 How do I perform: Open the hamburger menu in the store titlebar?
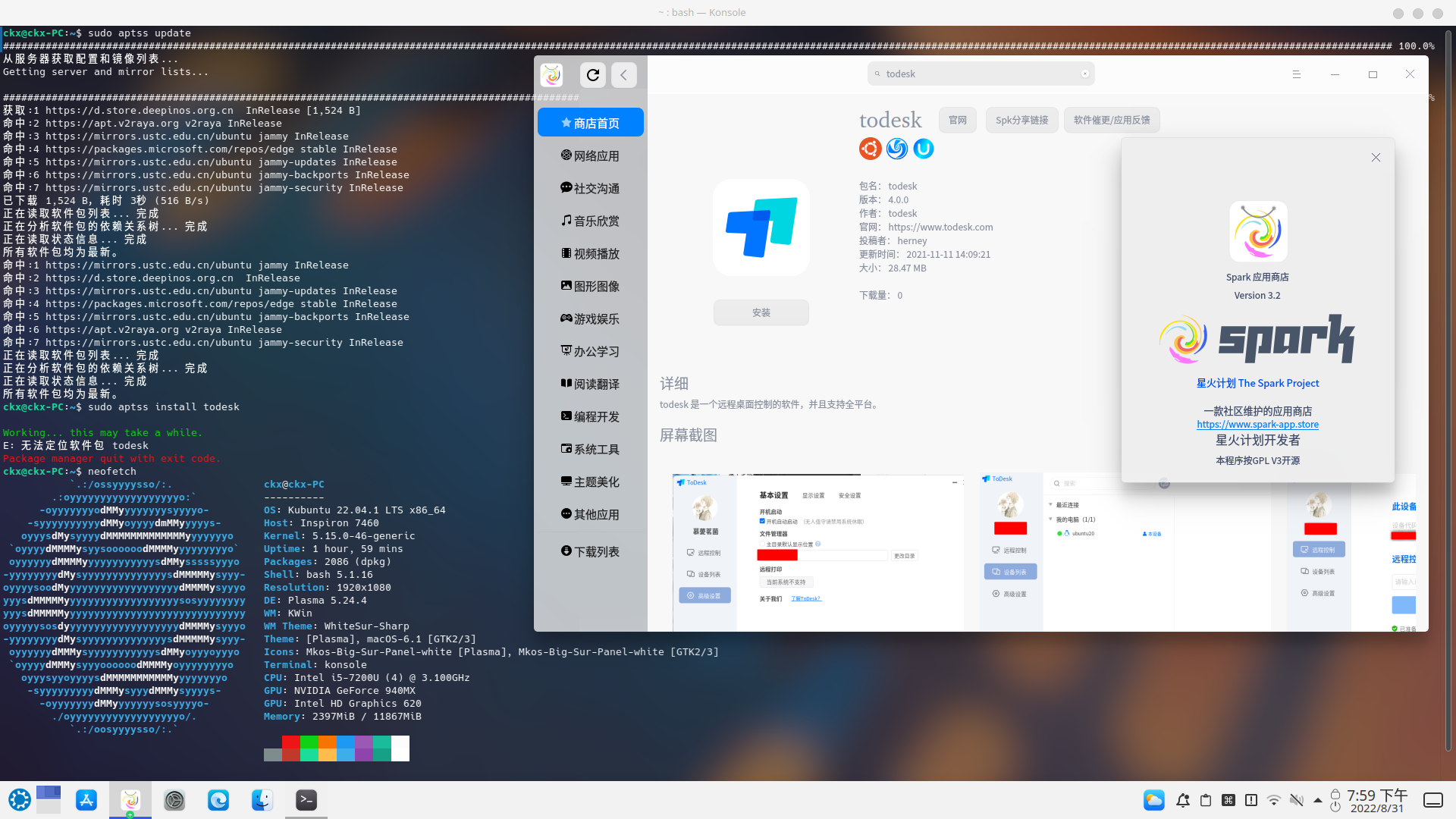pos(1296,74)
